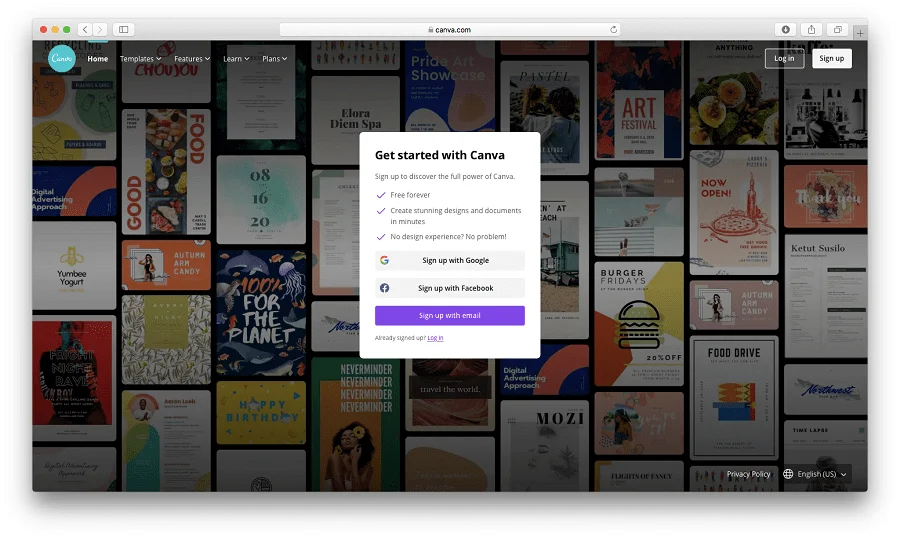Open the Safari share icon
The height and width of the screenshot is (538, 900).
point(812,30)
